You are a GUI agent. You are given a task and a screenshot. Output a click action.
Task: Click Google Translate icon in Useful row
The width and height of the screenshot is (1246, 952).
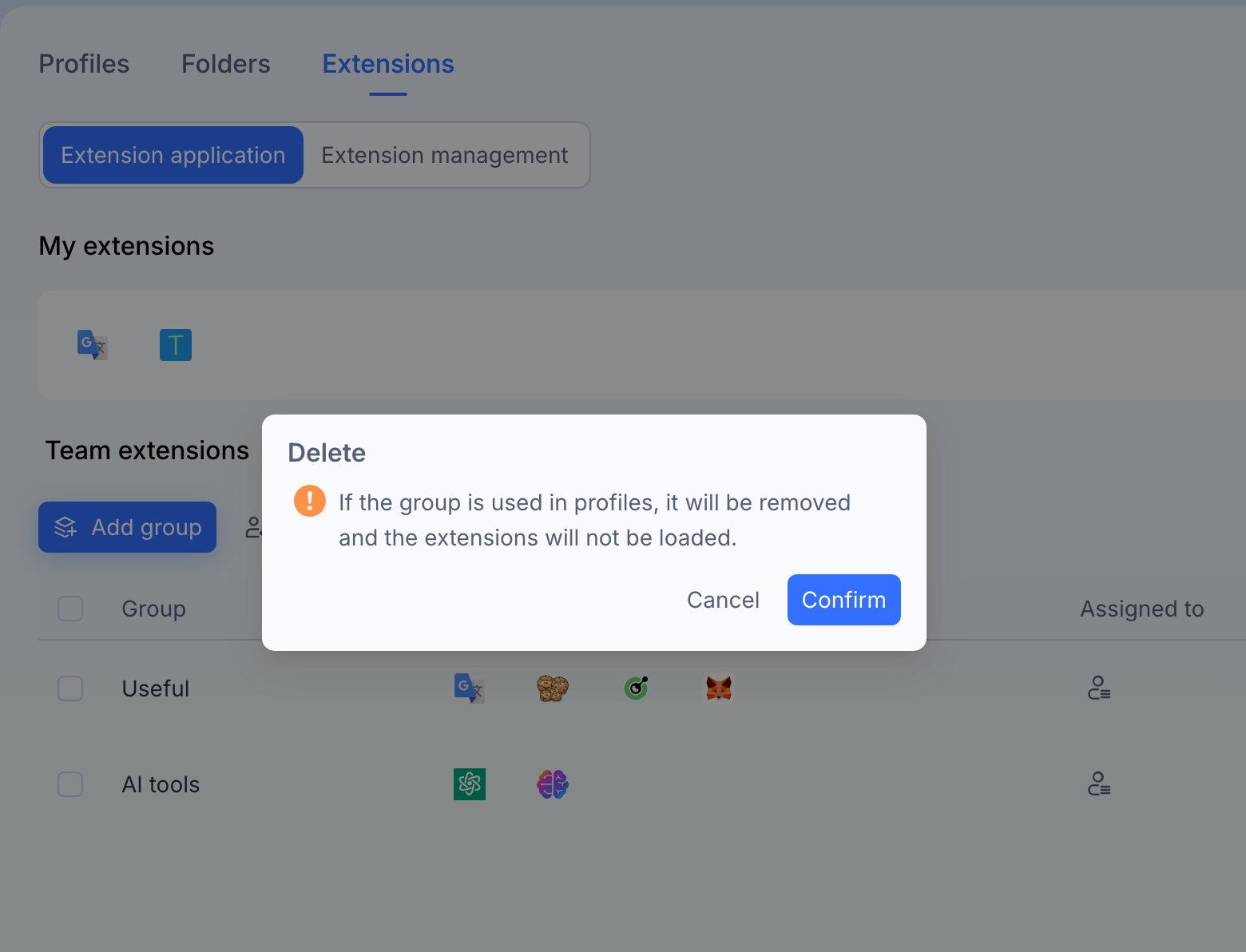tap(470, 688)
